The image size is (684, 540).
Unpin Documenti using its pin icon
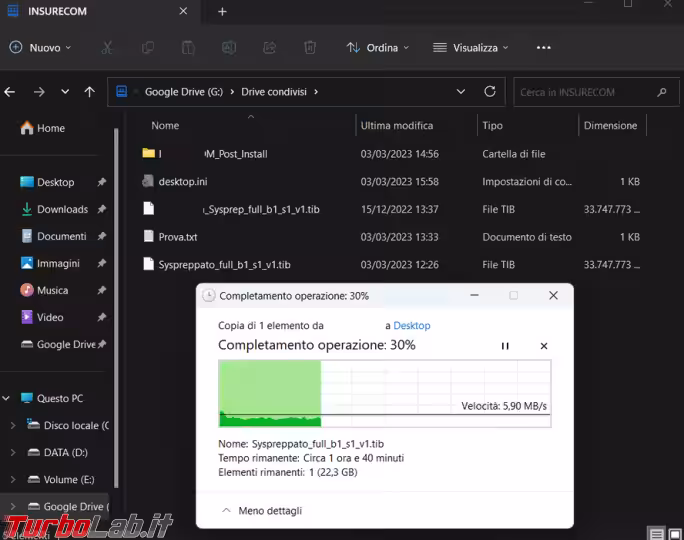tap(102, 236)
